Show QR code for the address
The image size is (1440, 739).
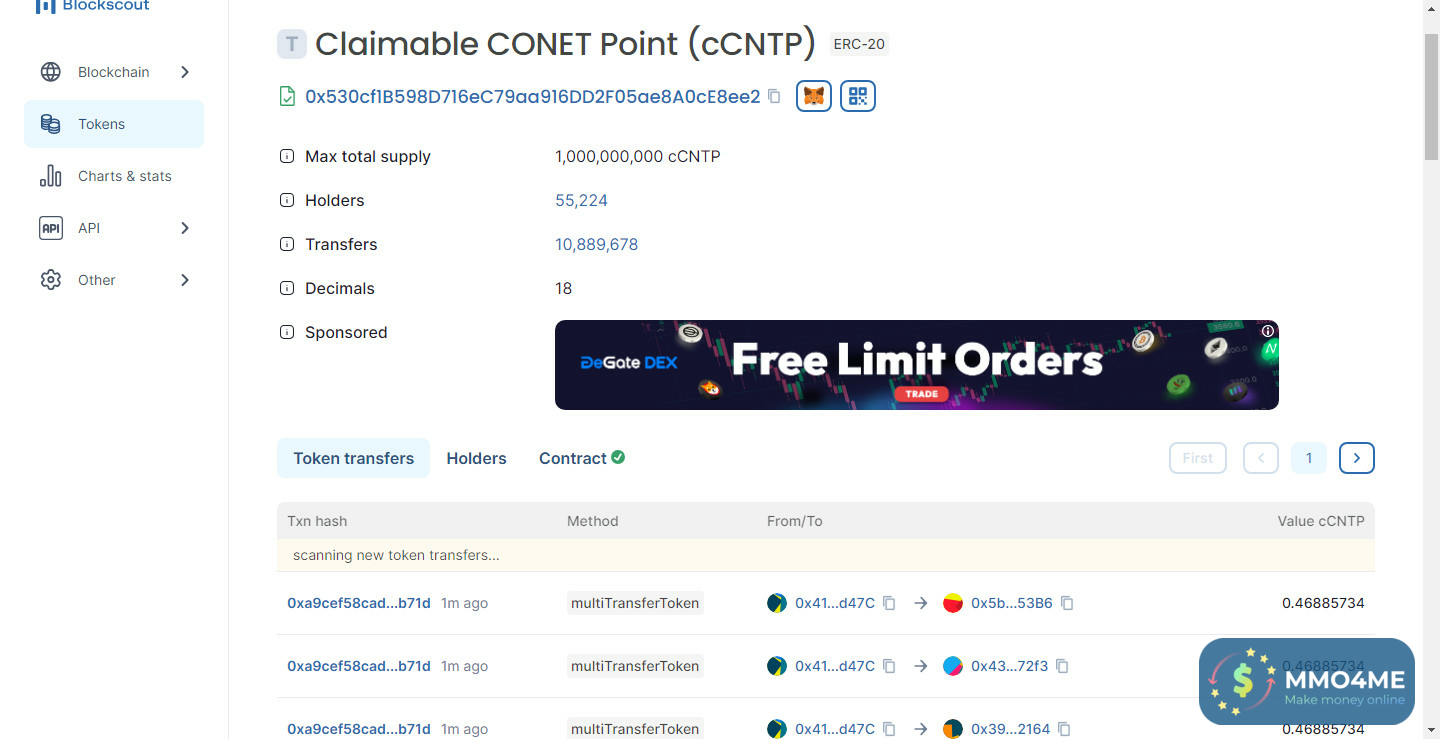pos(858,96)
